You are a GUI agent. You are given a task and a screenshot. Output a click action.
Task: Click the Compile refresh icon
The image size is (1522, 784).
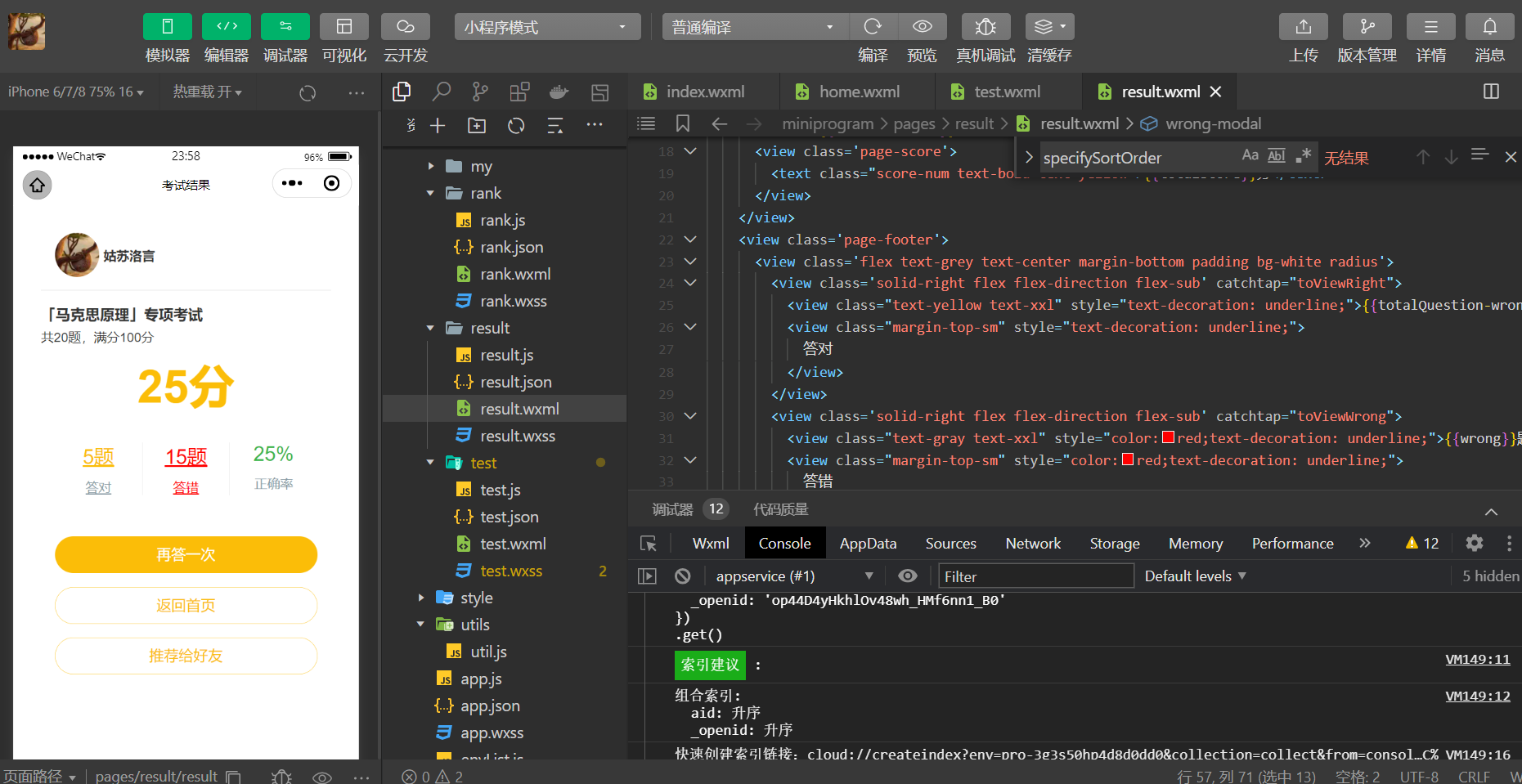(x=873, y=27)
